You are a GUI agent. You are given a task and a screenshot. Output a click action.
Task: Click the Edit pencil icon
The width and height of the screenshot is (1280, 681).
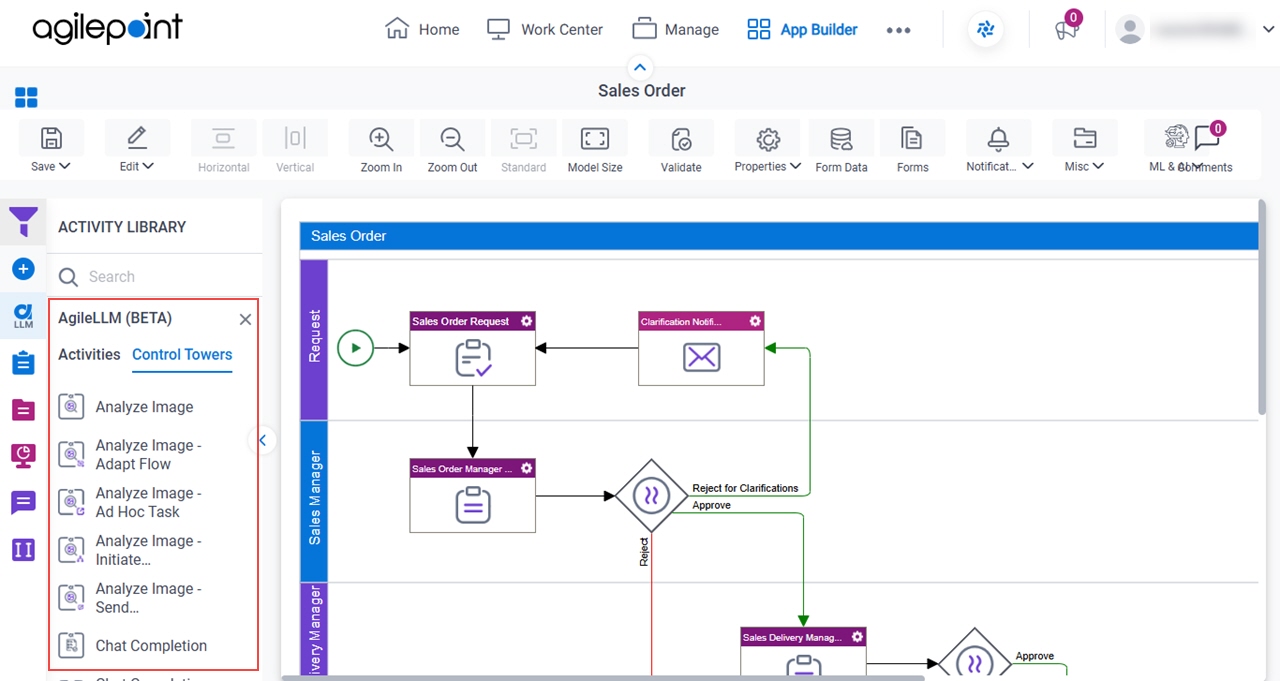click(137, 138)
